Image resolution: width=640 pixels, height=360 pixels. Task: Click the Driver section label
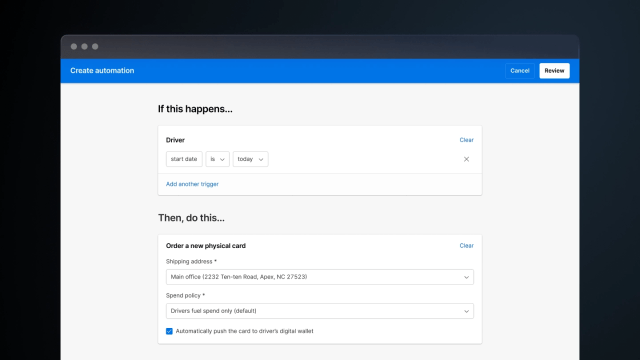coord(175,140)
